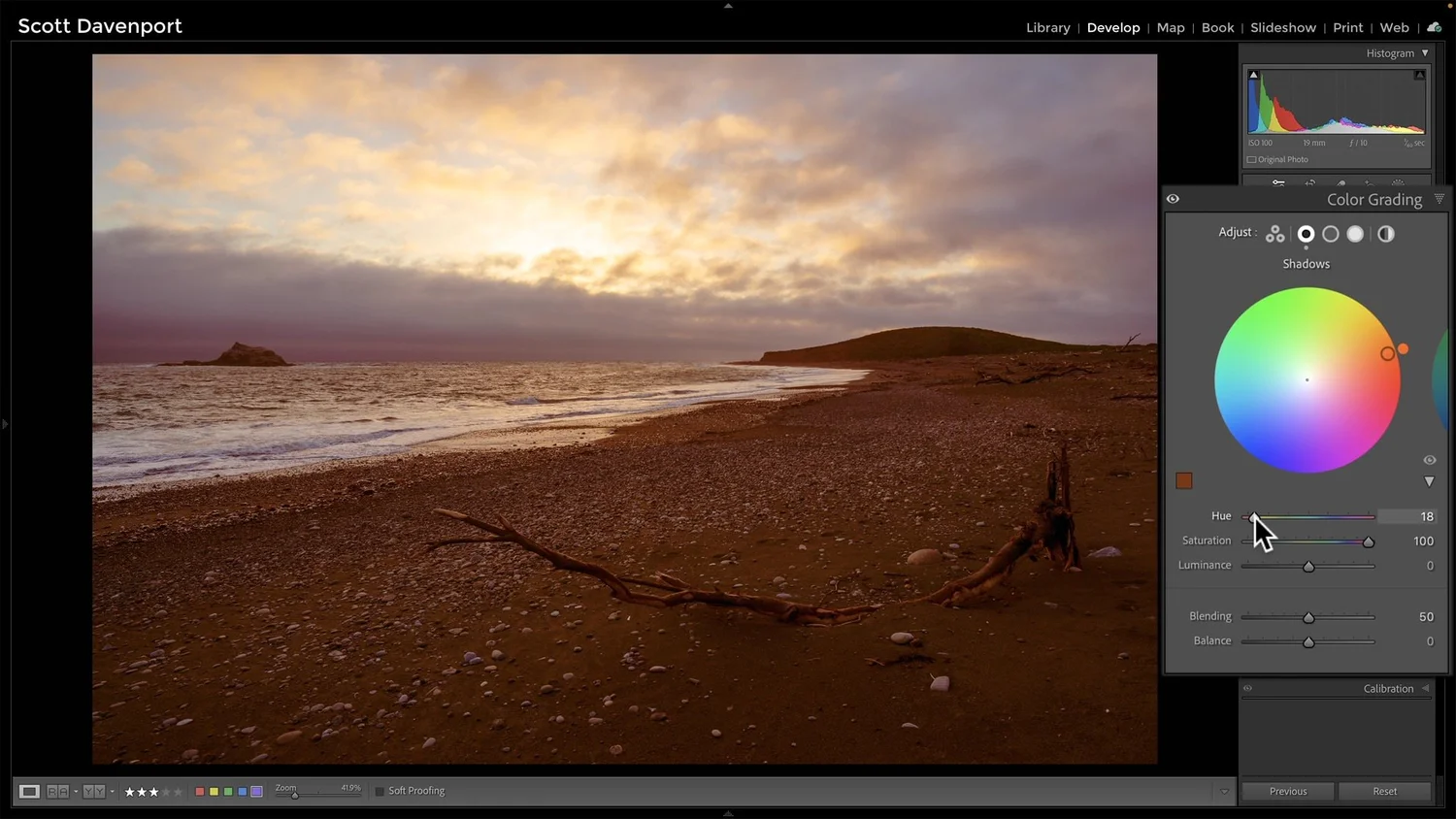Open the Slideshow module
This screenshot has height=819, width=1456.
point(1283,27)
